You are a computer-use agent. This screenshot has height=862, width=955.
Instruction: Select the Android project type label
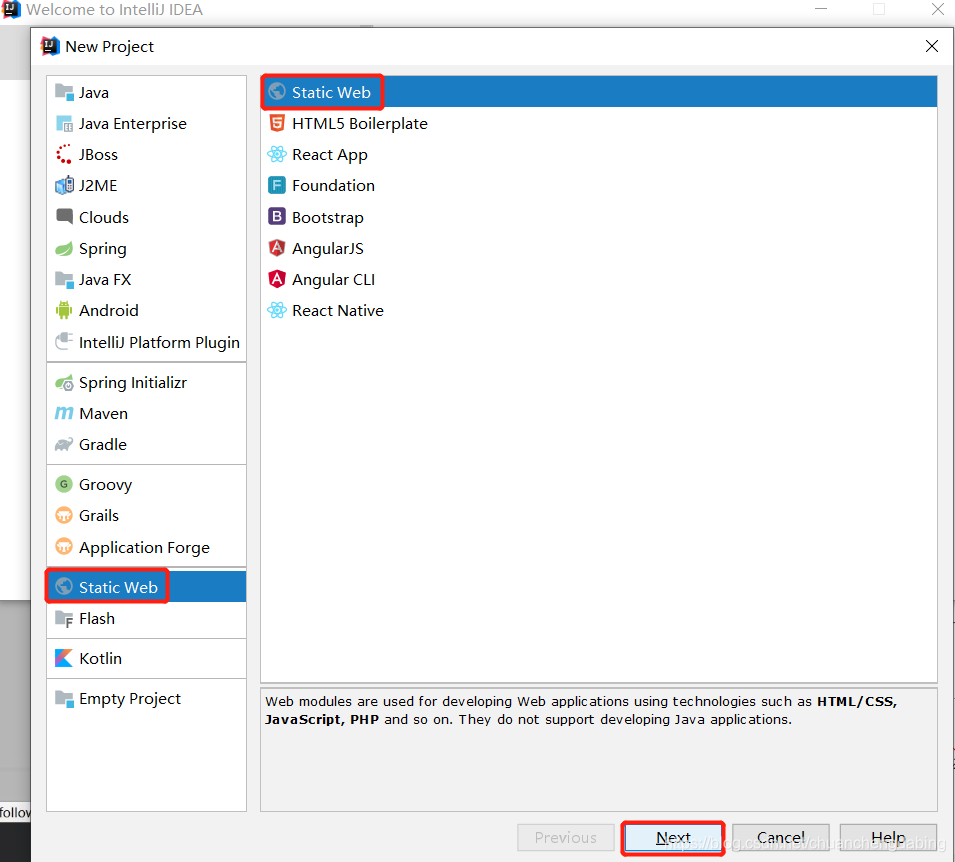109,311
